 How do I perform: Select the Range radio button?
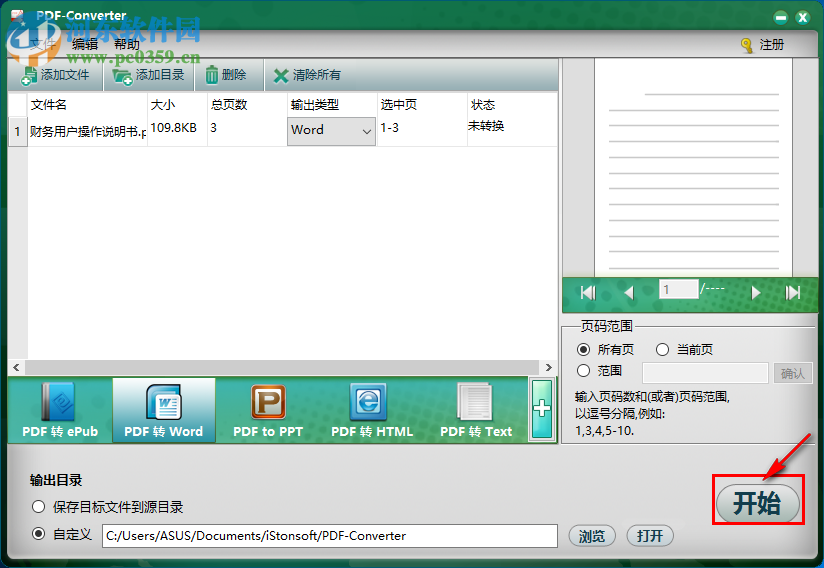583,371
